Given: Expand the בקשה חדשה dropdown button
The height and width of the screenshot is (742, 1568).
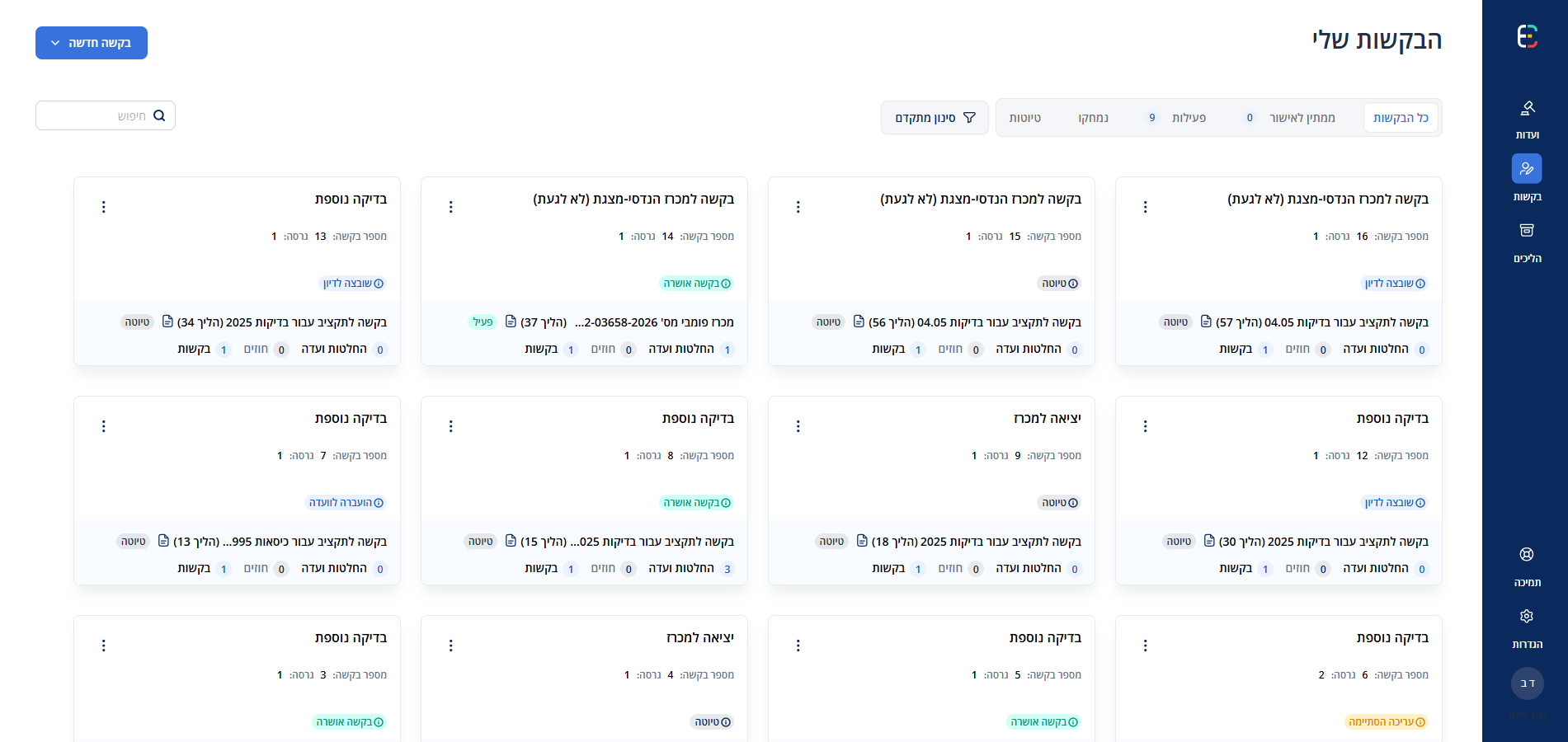Looking at the screenshot, I should (92, 43).
